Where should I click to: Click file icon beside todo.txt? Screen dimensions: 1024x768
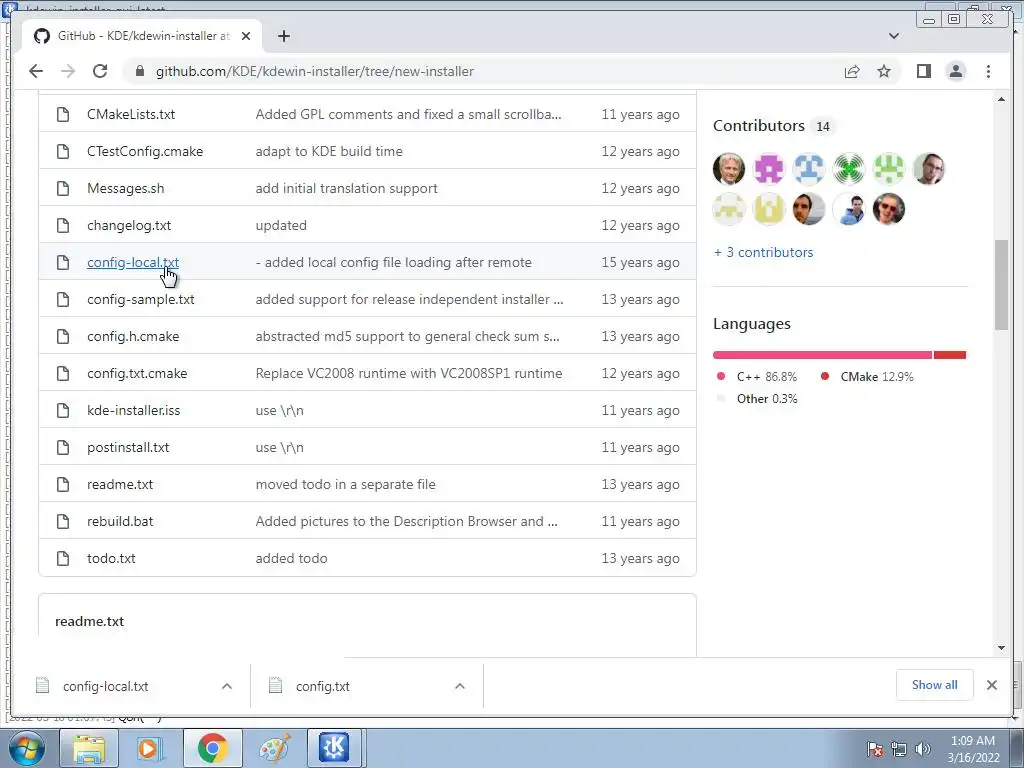[63, 558]
